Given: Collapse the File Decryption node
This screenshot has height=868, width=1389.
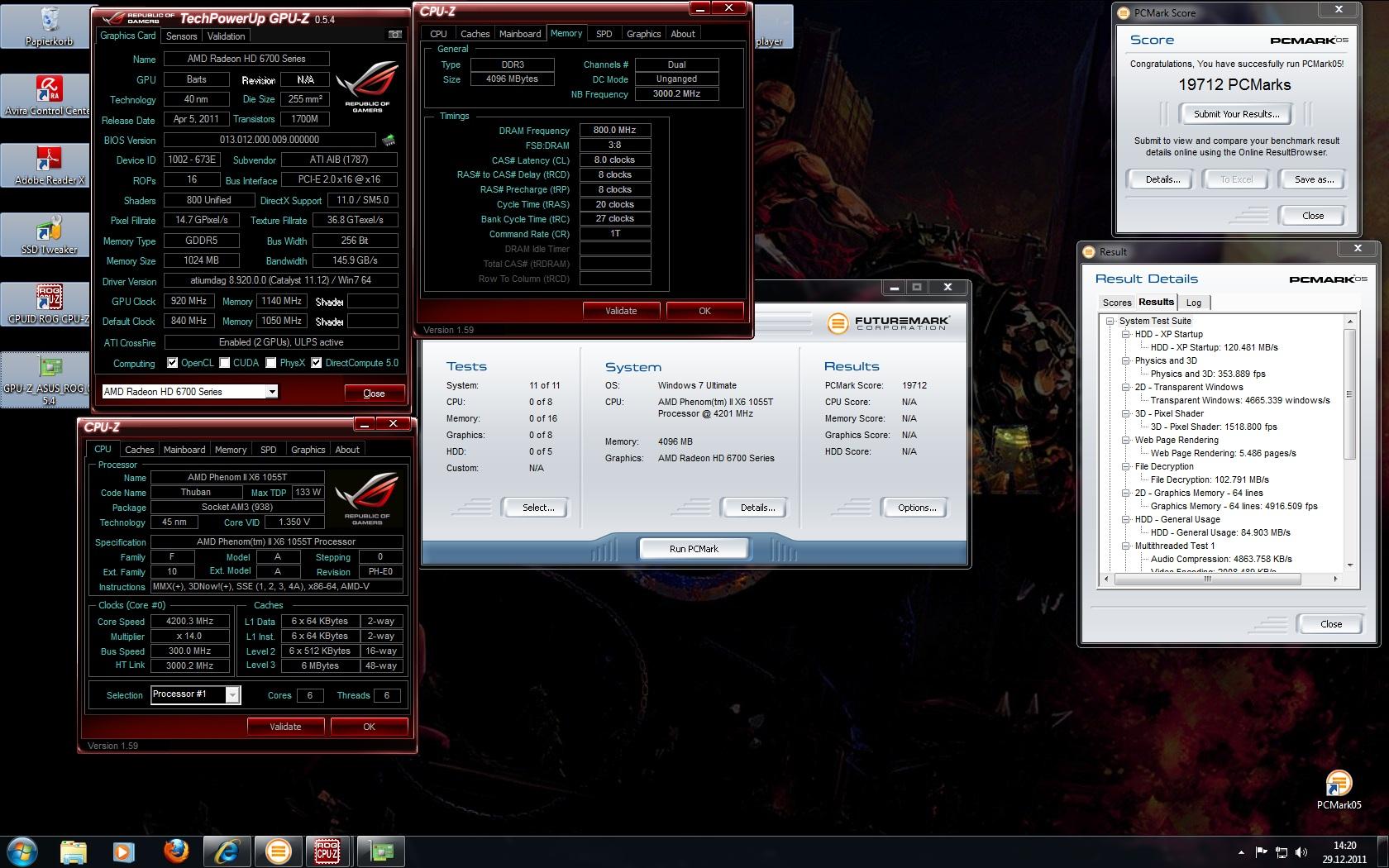Looking at the screenshot, I should point(1125,466).
